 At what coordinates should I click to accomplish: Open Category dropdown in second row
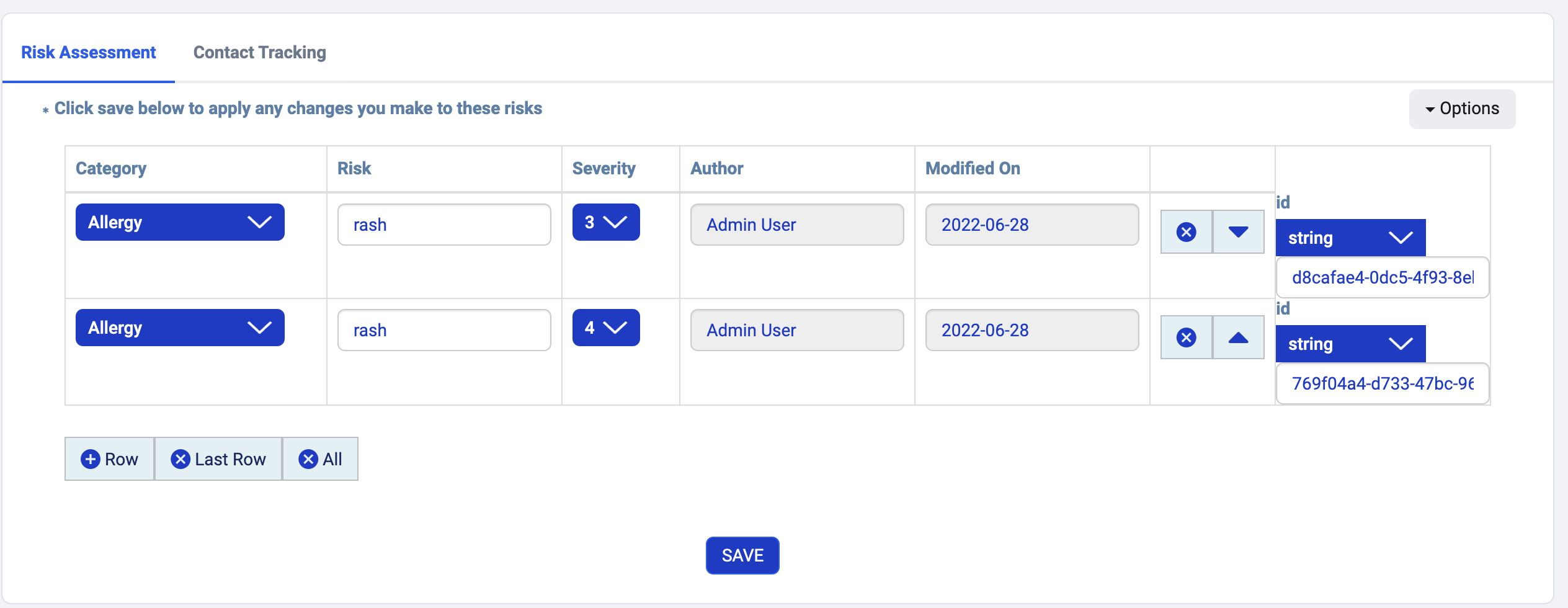(x=180, y=328)
